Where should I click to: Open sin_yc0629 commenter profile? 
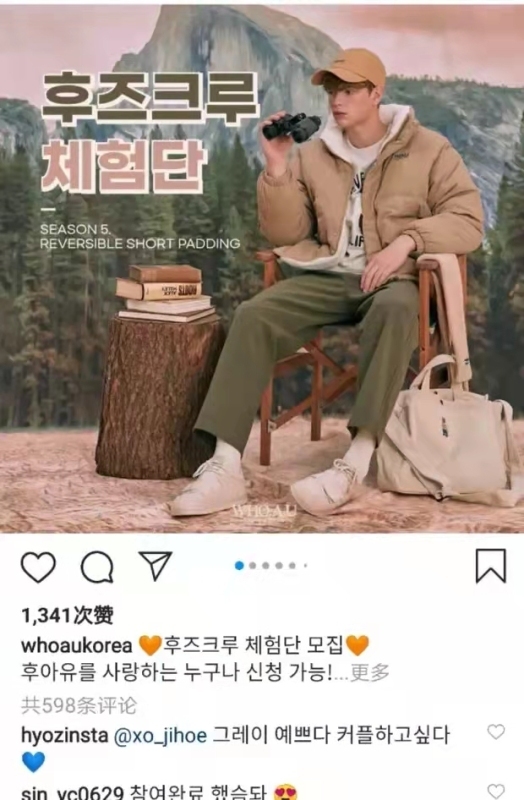[72, 792]
